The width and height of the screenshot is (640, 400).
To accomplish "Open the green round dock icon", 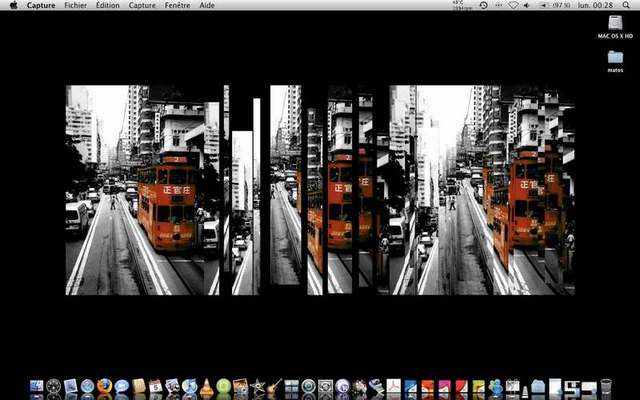I will pyautogui.click(x=224, y=386).
